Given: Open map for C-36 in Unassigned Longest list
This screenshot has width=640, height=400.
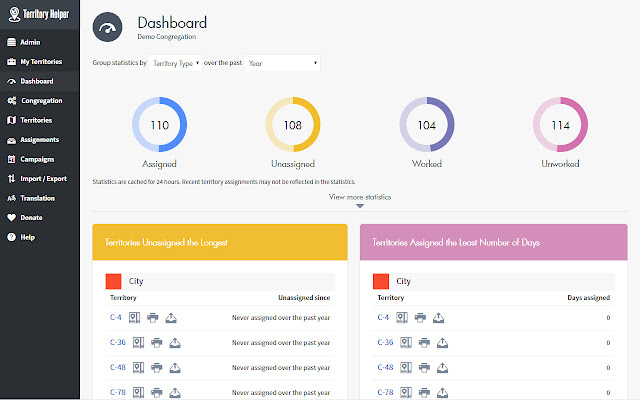Looking at the screenshot, I should click(x=138, y=342).
